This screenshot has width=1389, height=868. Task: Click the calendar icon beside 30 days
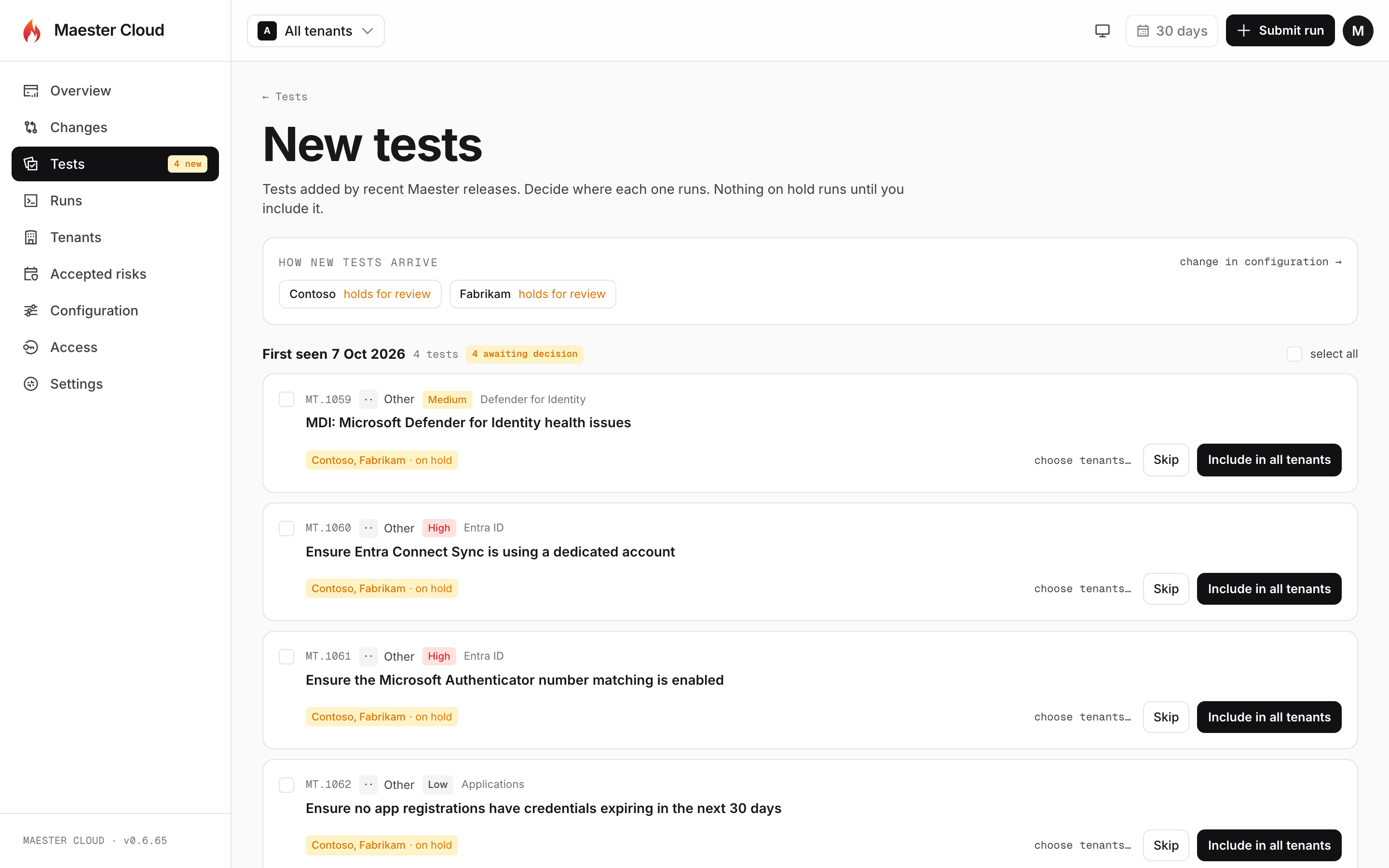pos(1143,31)
